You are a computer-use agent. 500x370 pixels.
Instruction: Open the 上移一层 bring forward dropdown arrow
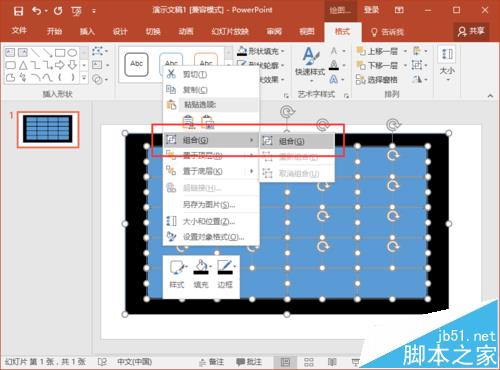[x=405, y=51]
